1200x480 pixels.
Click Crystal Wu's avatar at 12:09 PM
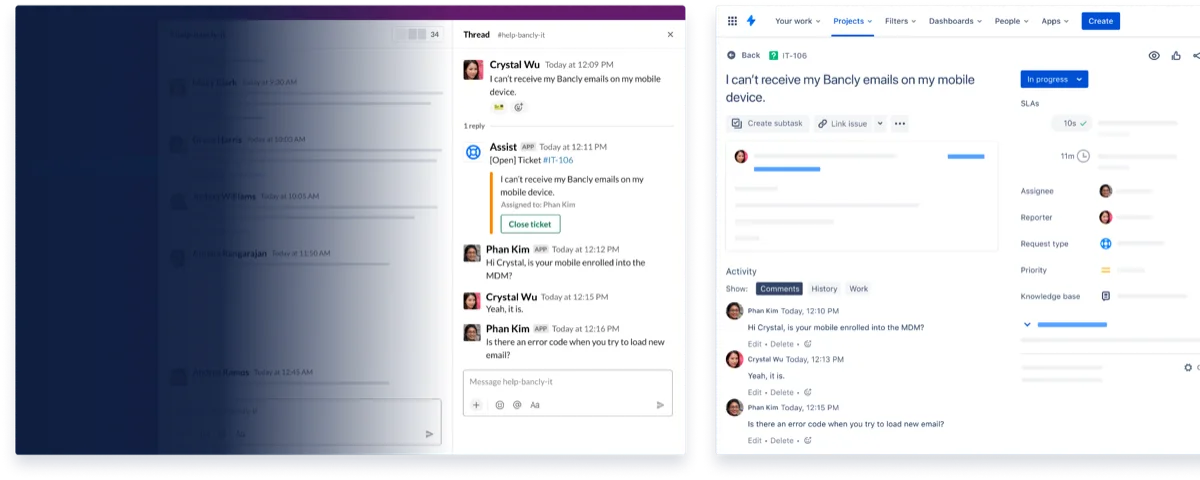tap(473, 69)
